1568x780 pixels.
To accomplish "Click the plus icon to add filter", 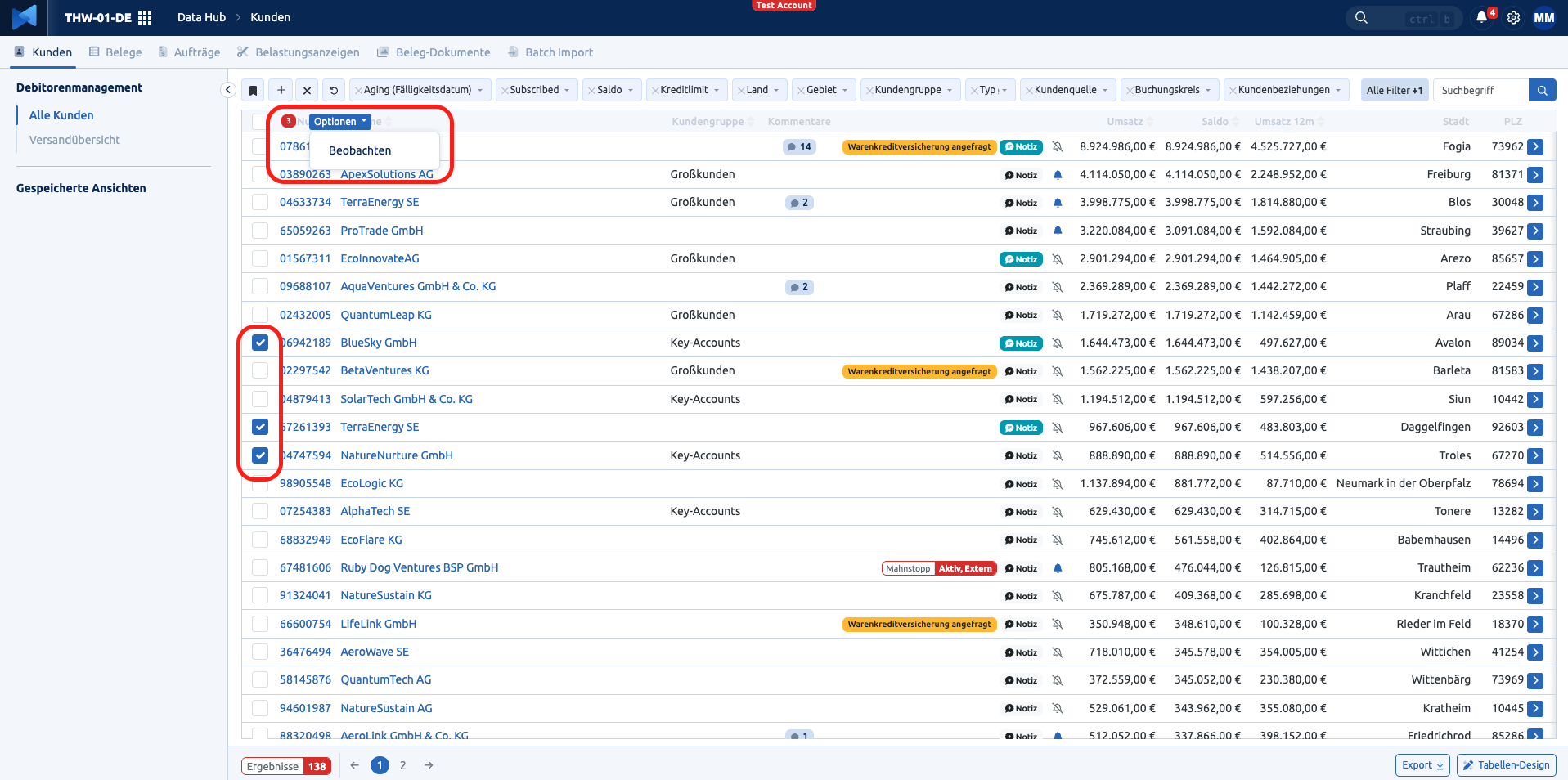I will pyautogui.click(x=281, y=90).
